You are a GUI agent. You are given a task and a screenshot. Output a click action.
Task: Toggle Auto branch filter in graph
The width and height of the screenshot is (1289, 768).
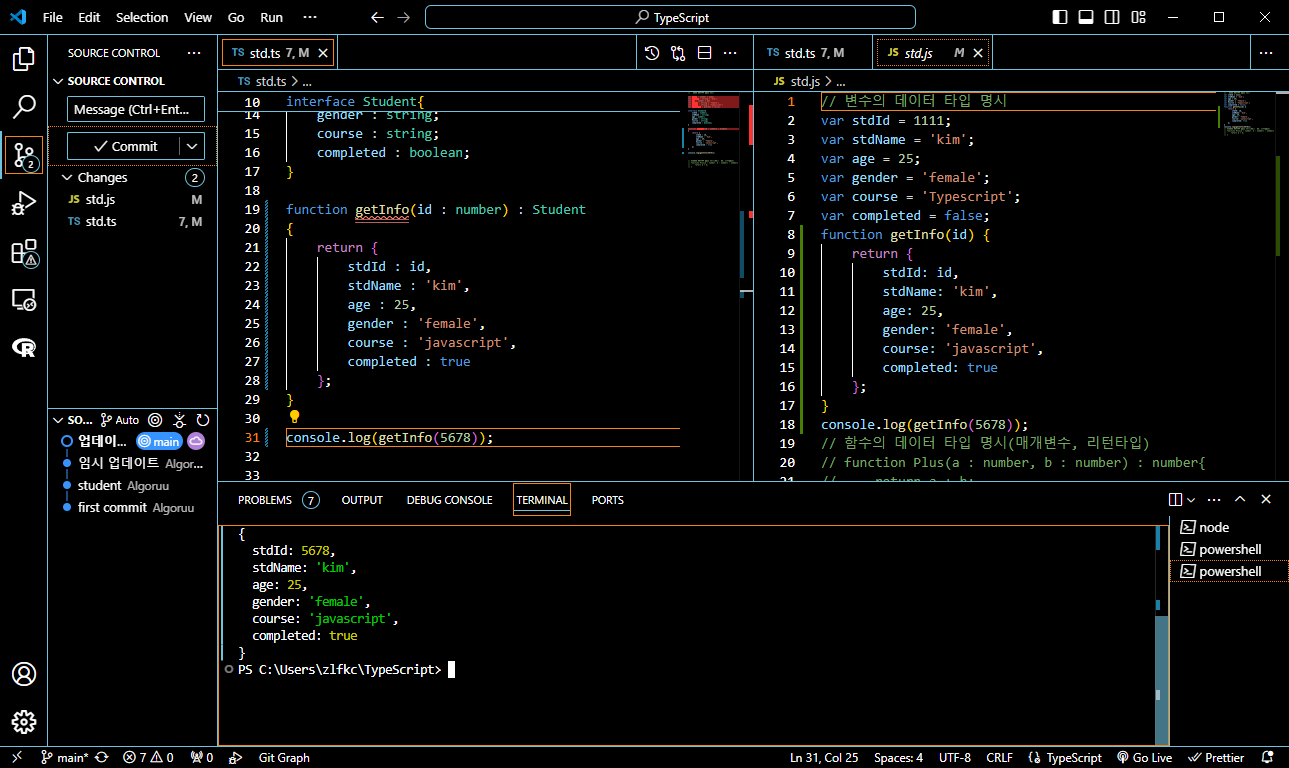point(121,420)
